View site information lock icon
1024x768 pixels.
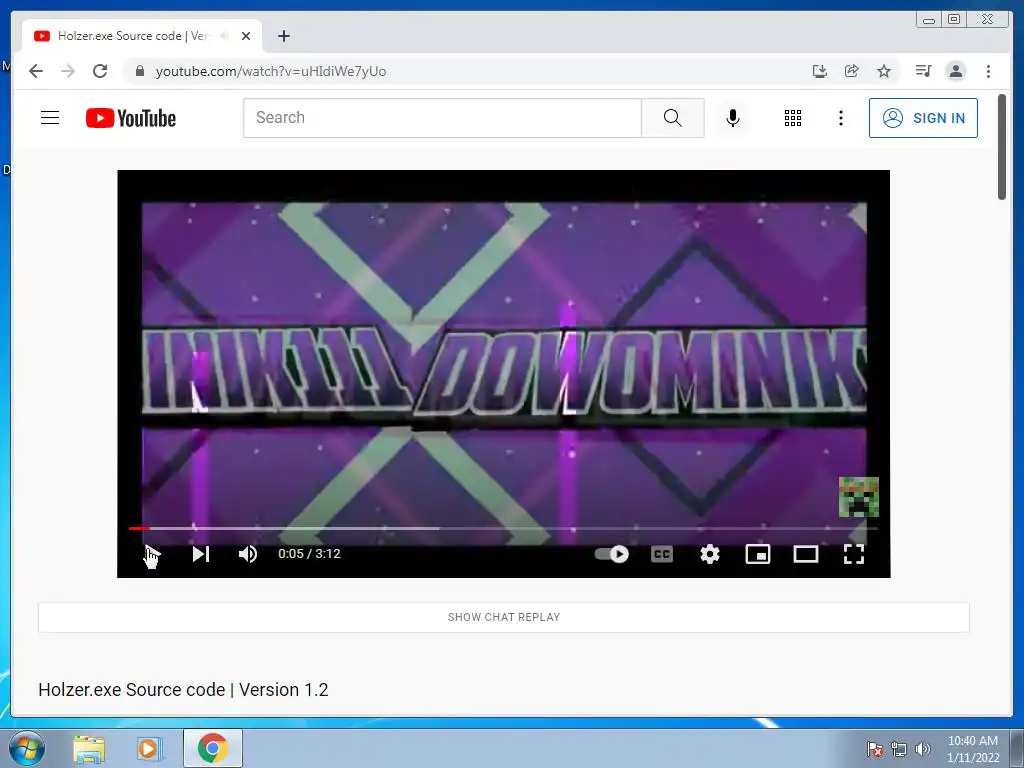tap(139, 71)
